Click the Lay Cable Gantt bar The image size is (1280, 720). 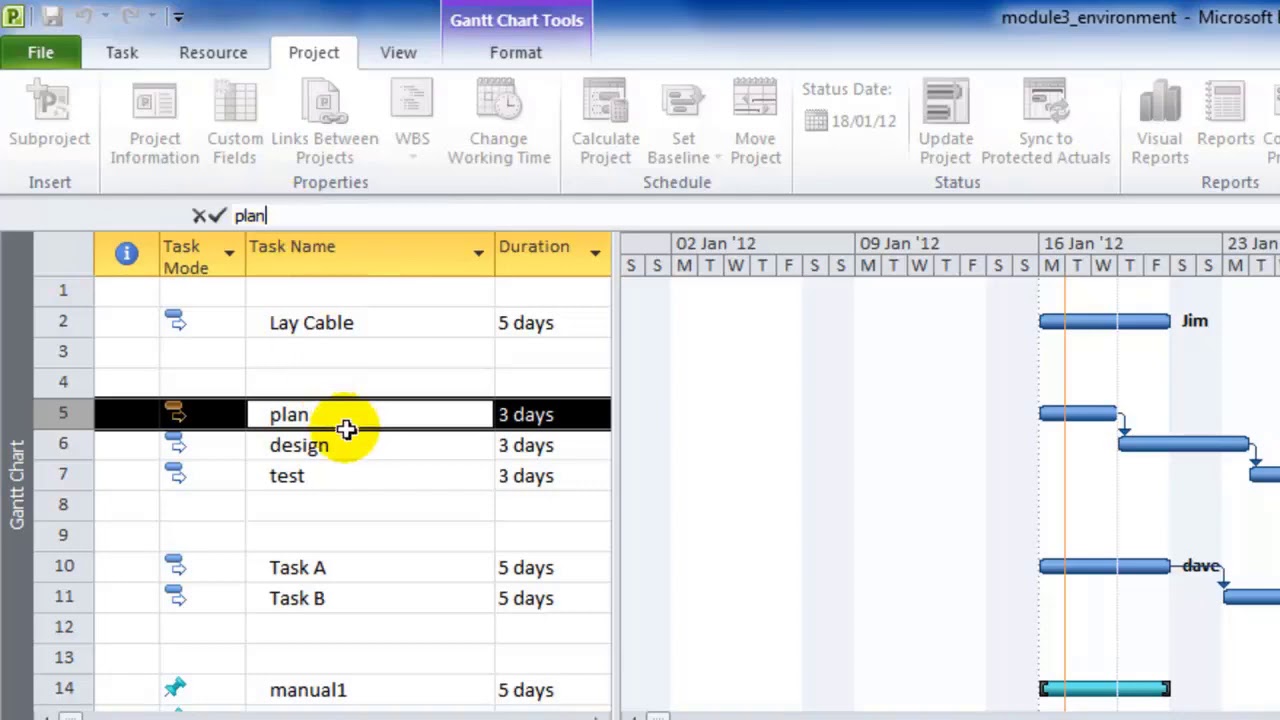1104,321
